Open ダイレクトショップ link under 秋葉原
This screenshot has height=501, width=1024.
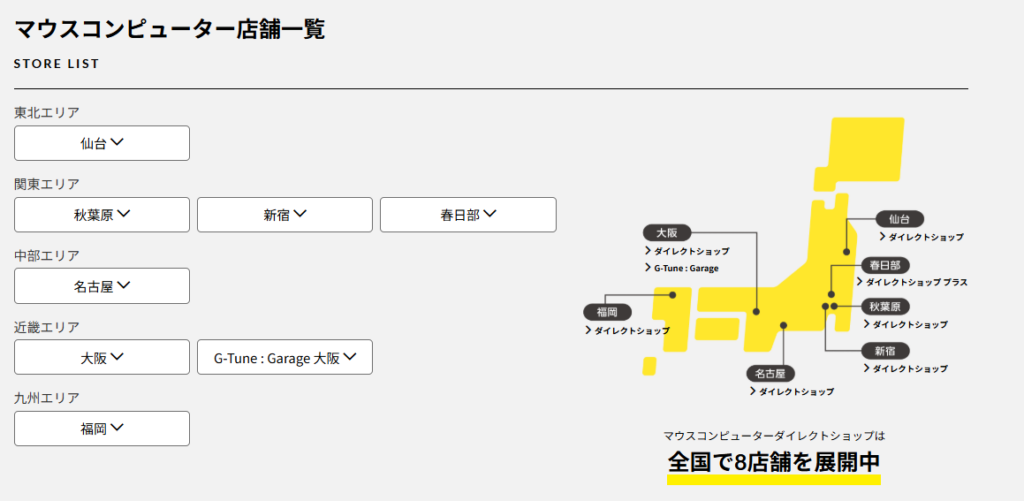(905, 324)
